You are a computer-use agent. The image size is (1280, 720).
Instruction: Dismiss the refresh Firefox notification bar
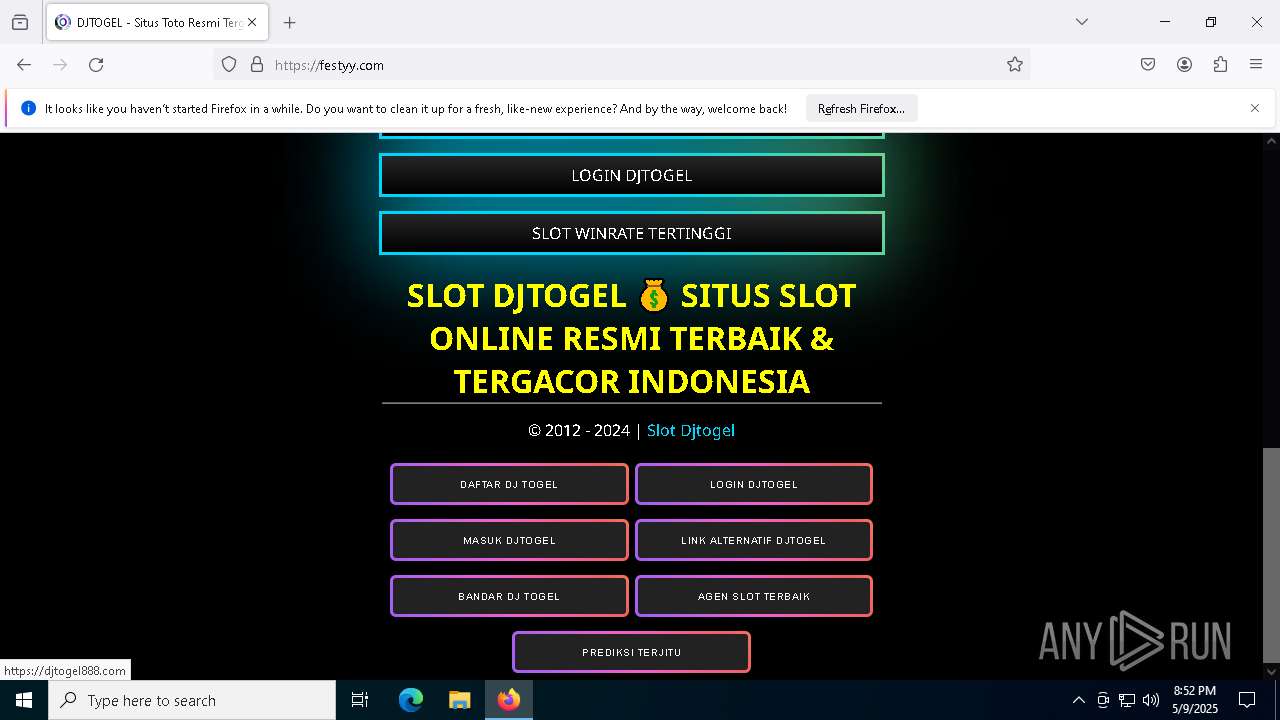pos(1255,108)
